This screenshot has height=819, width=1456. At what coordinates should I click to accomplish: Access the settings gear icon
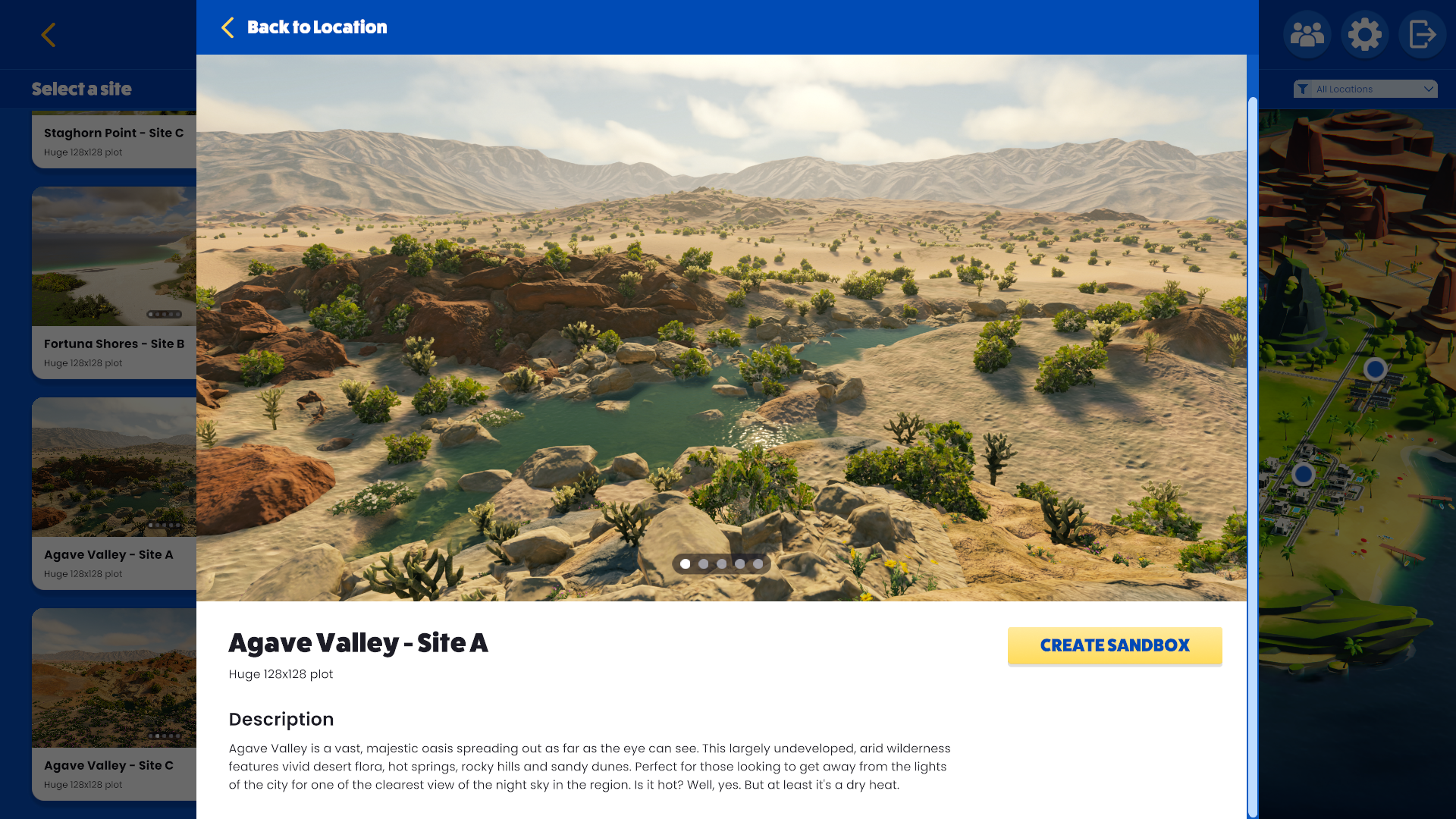click(1365, 33)
